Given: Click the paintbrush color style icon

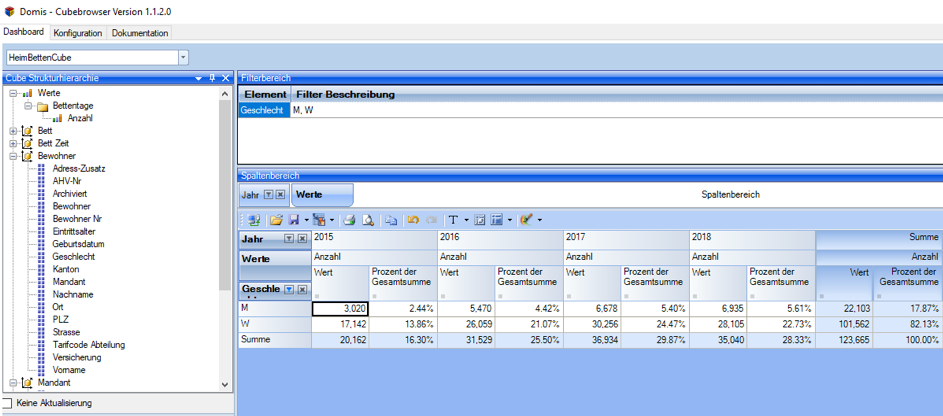Looking at the screenshot, I should [x=527, y=220].
